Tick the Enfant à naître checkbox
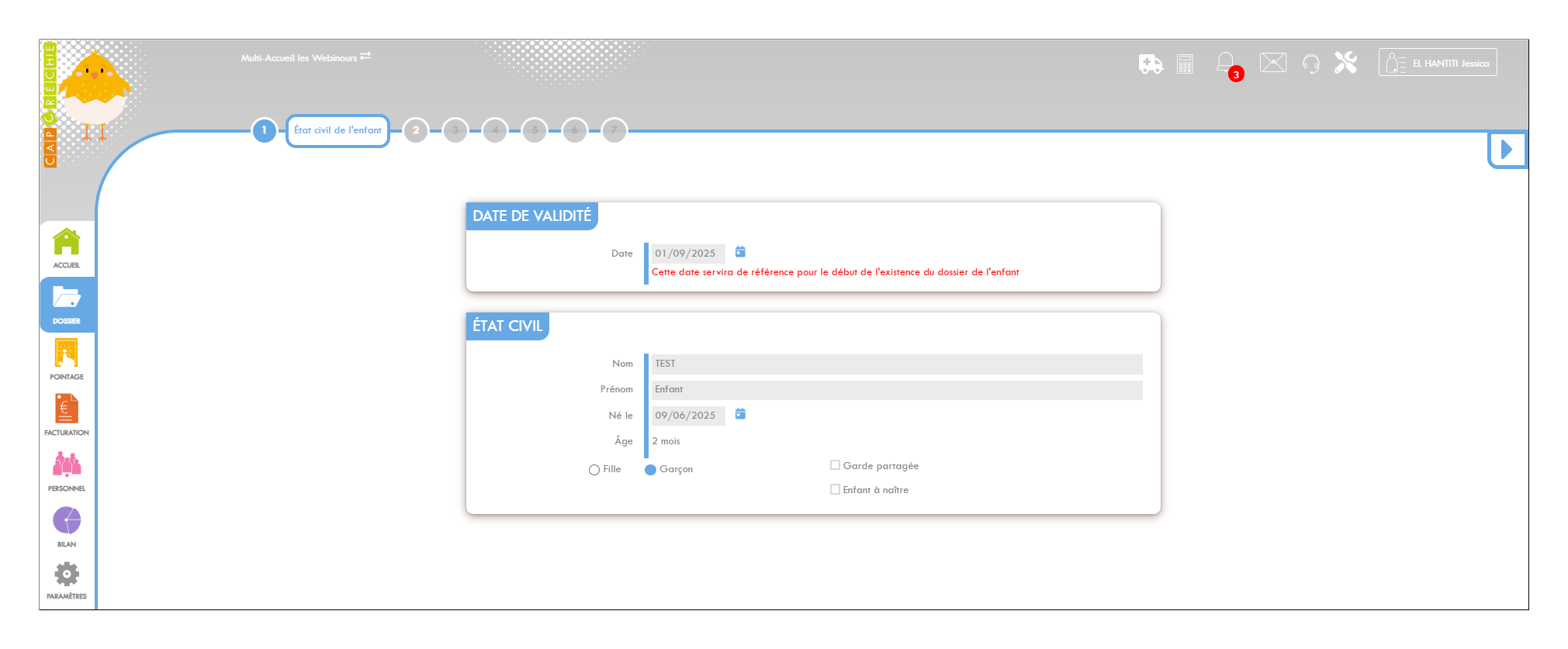The image size is (1568, 649). [835, 489]
